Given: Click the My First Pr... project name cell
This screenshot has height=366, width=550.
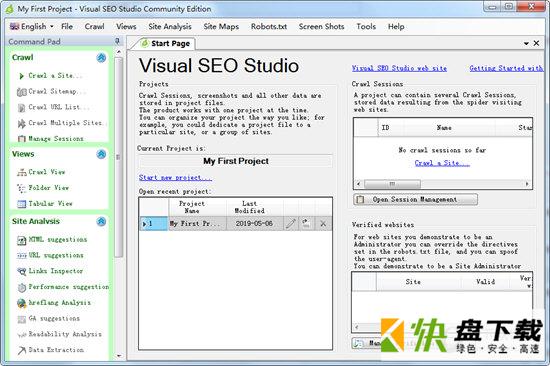Looking at the screenshot, I should [197, 224].
